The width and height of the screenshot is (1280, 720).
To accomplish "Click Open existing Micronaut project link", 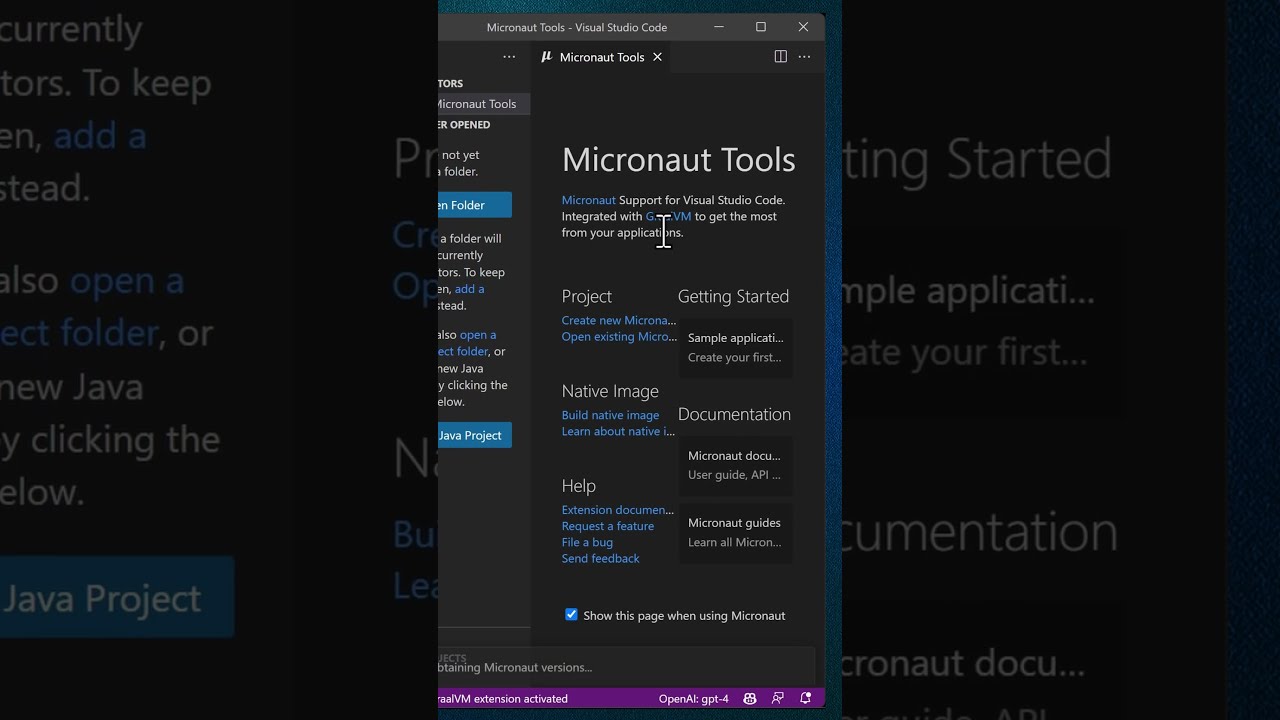I will (x=619, y=337).
